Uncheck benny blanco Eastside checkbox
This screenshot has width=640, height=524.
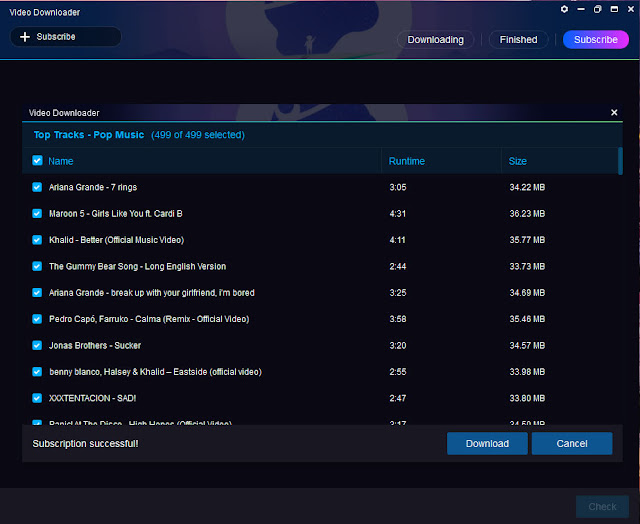(37, 371)
